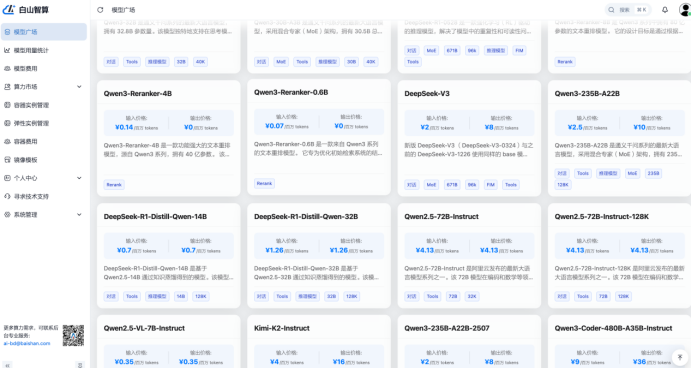The image size is (691, 368).
Task: Click ¥36 output price on Qwen3-Coder-480B card
Action: (639, 362)
